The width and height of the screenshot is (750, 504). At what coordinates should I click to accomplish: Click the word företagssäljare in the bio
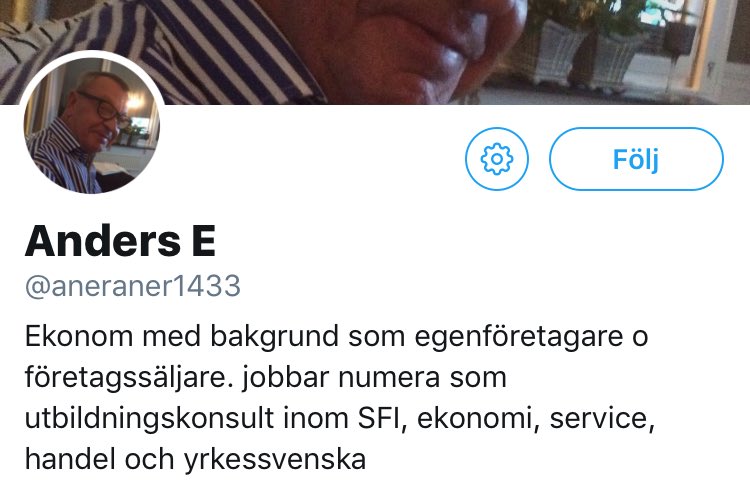click(x=130, y=378)
